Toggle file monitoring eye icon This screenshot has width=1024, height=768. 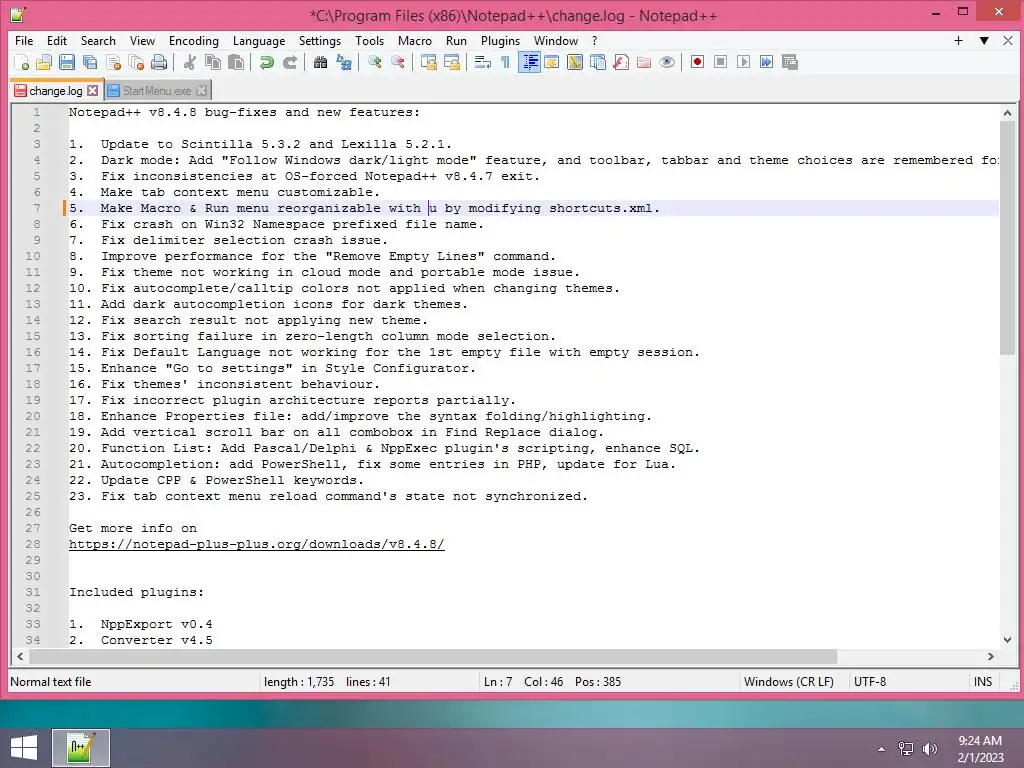(x=667, y=62)
